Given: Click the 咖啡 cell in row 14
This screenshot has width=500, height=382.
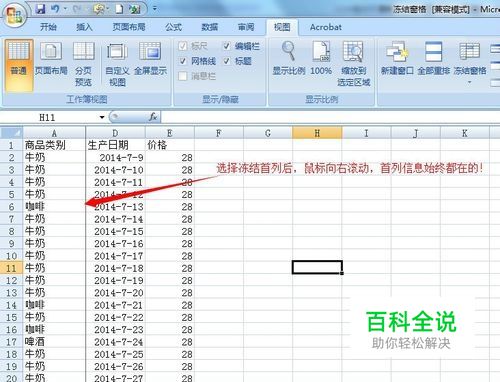Looking at the screenshot, I should (54, 305).
